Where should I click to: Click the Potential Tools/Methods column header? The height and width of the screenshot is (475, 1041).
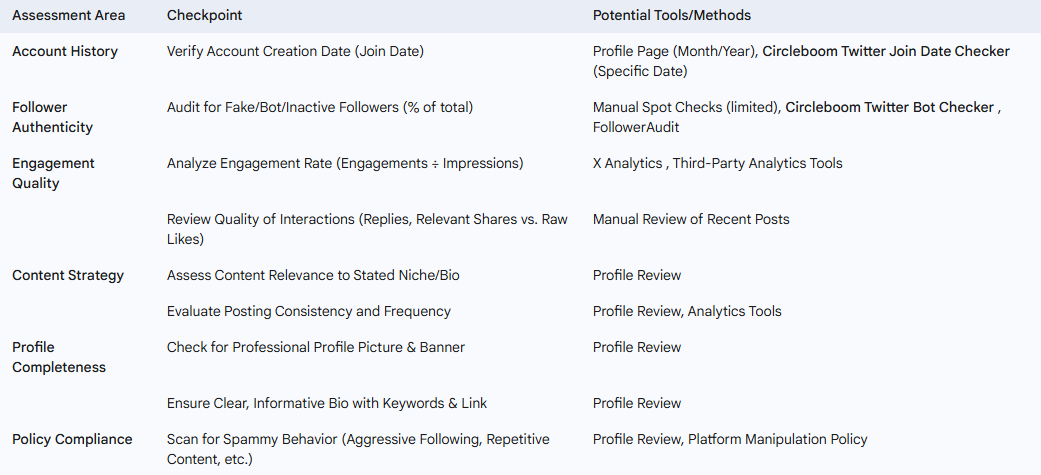click(672, 15)
